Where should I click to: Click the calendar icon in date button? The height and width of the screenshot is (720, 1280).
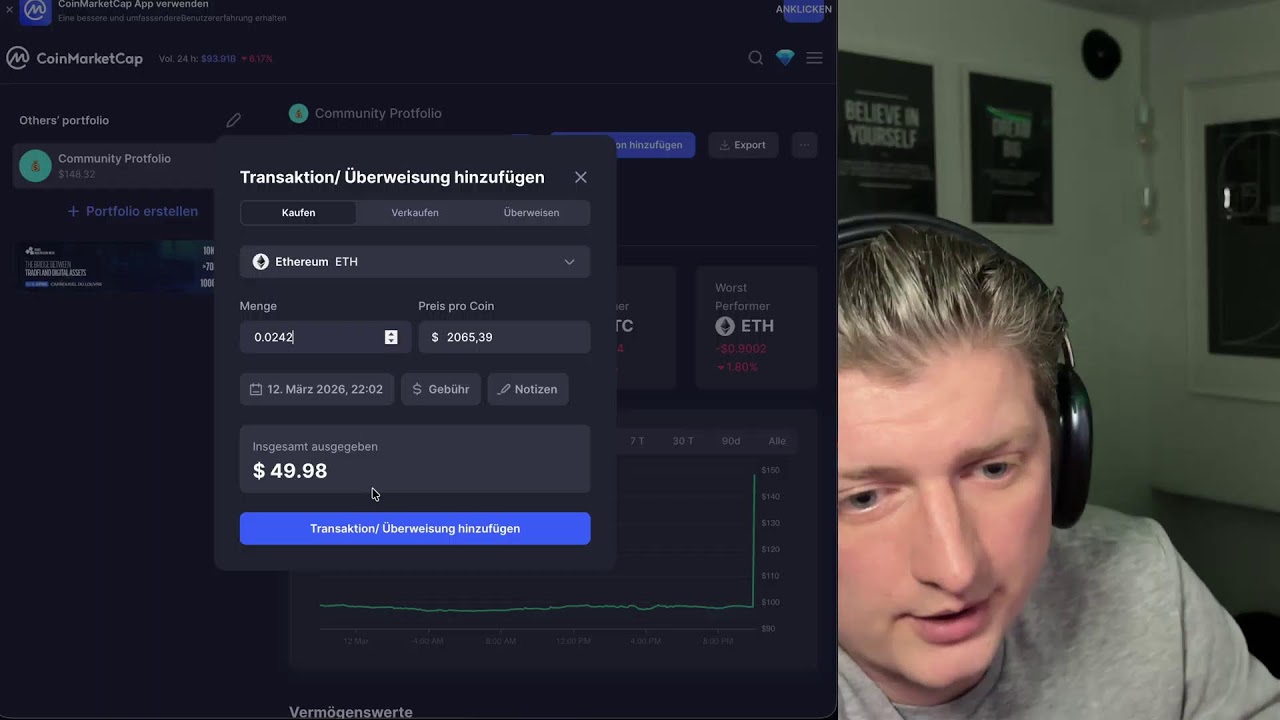pos(256,389)
